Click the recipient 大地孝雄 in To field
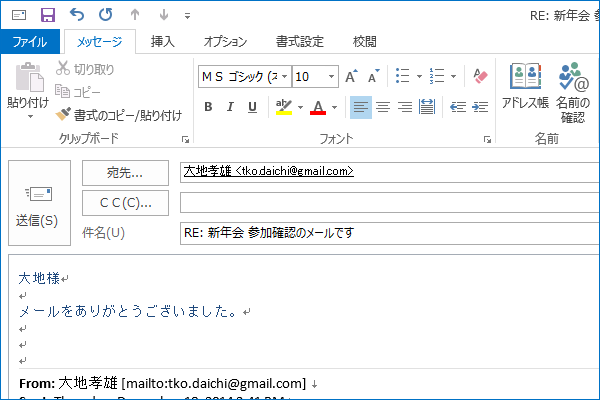The height and width of the screenshot is (400, 600). 268,171
